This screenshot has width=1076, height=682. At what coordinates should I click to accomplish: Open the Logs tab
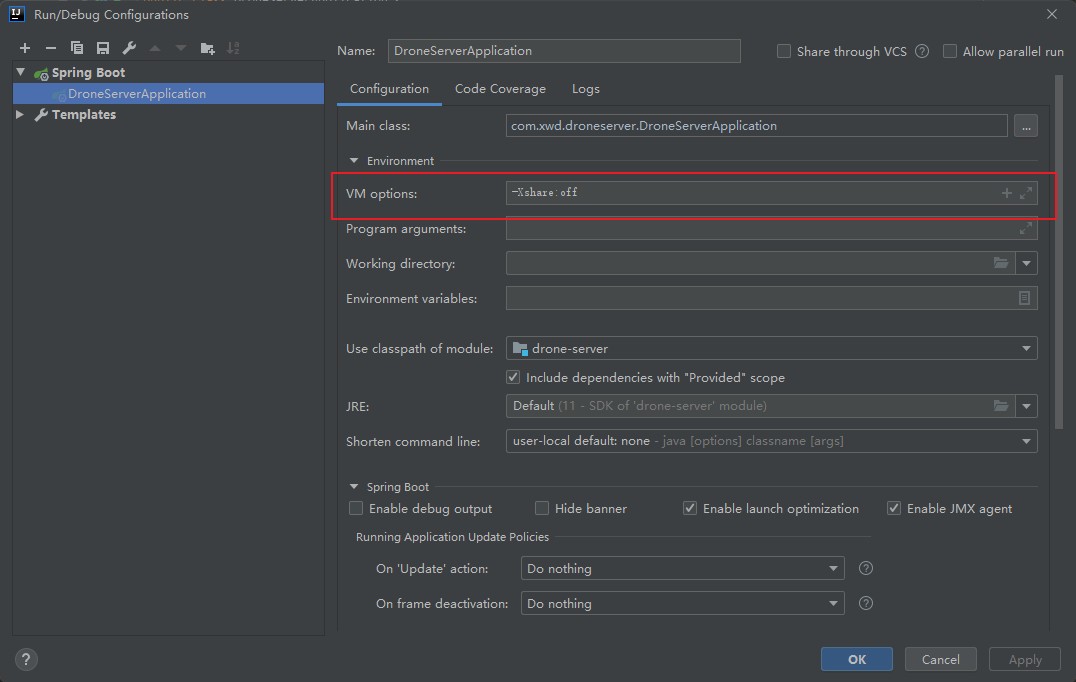pos(586,89)
